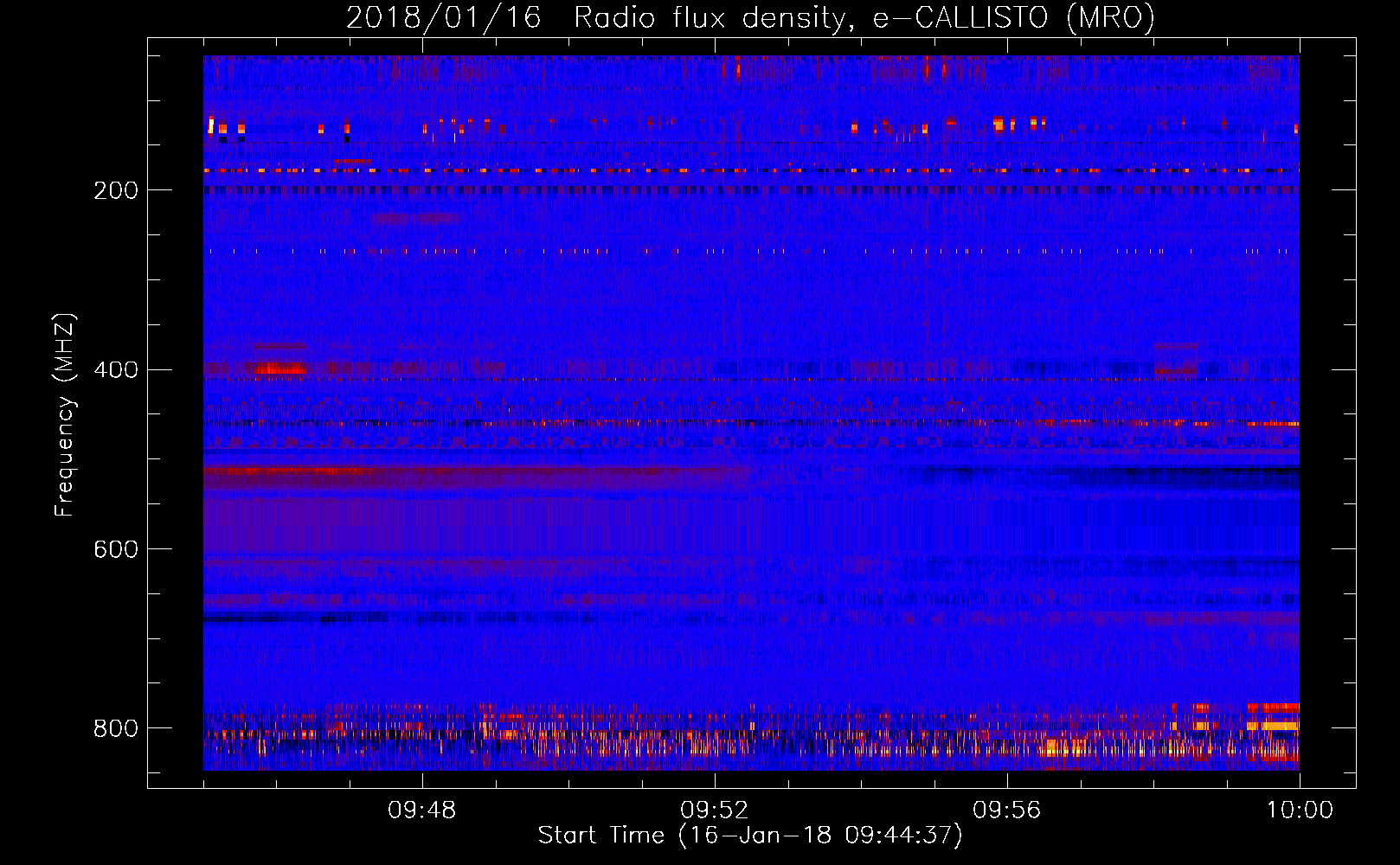The width and height of the screenshot is (1400, 865).
Task: Click the 09:48 time tick label
Action: (x=422, y=811)
